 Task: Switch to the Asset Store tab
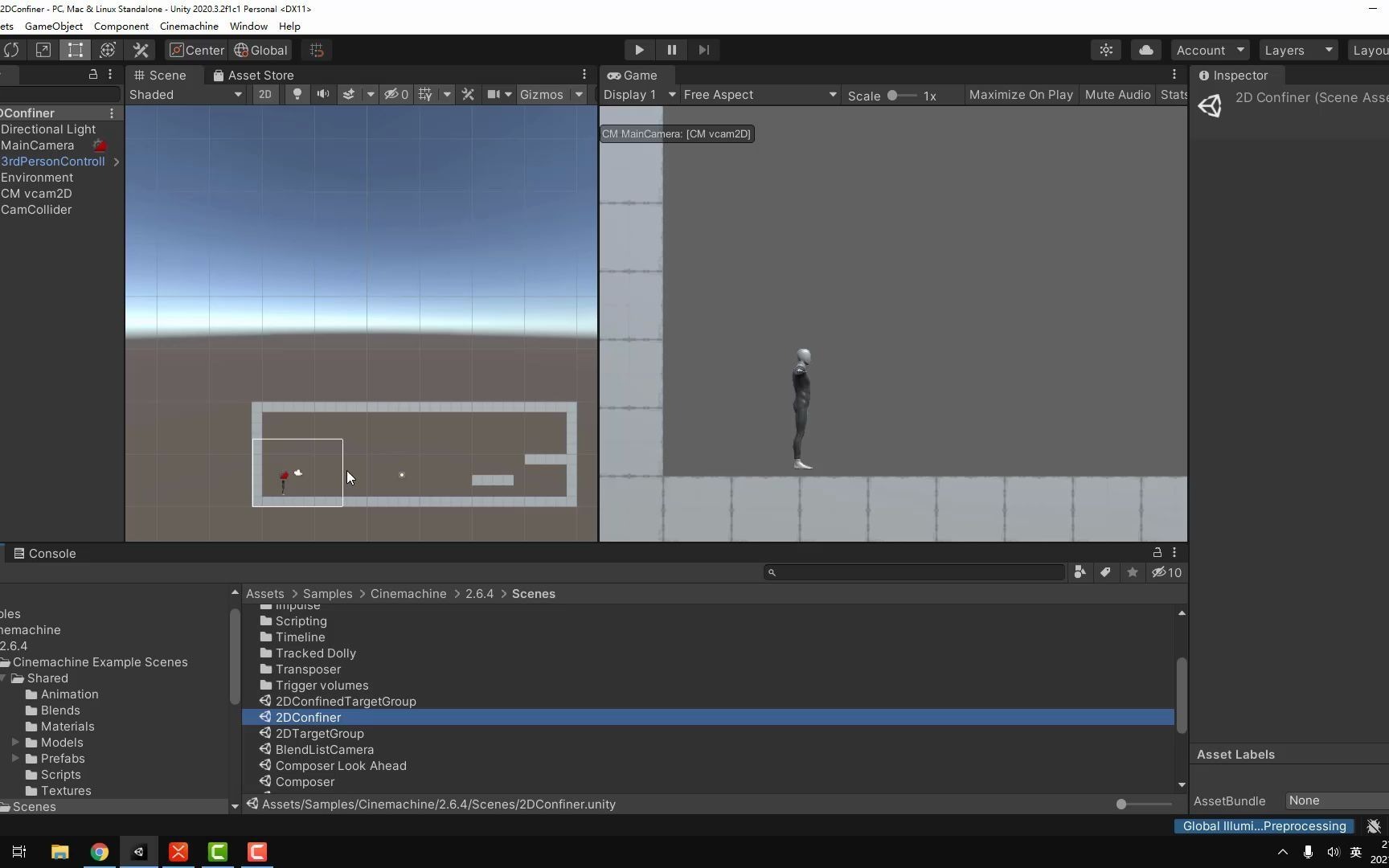[x=253, y=75]
